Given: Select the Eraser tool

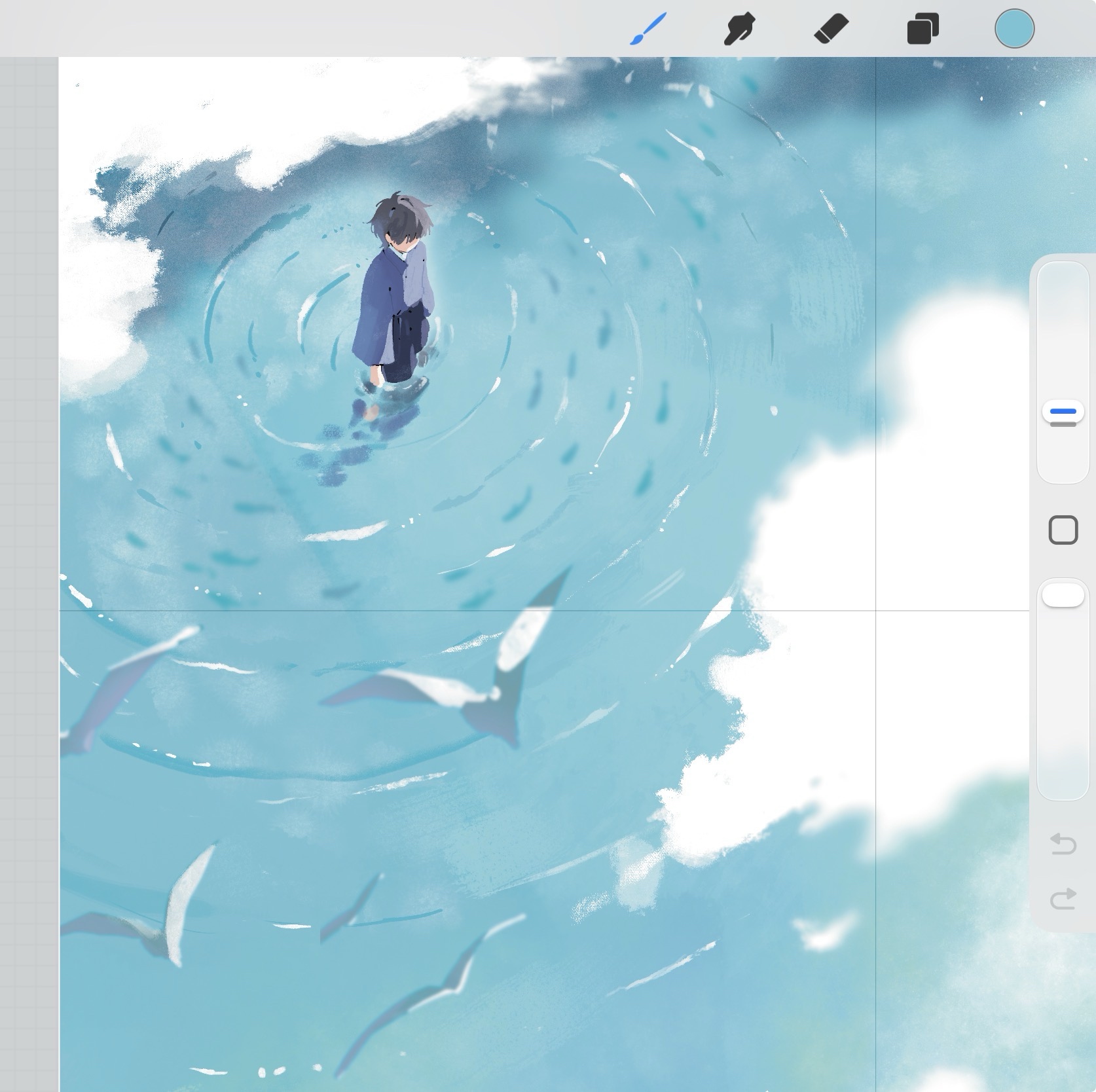Looking at the screenshot, I should [831, 29].
